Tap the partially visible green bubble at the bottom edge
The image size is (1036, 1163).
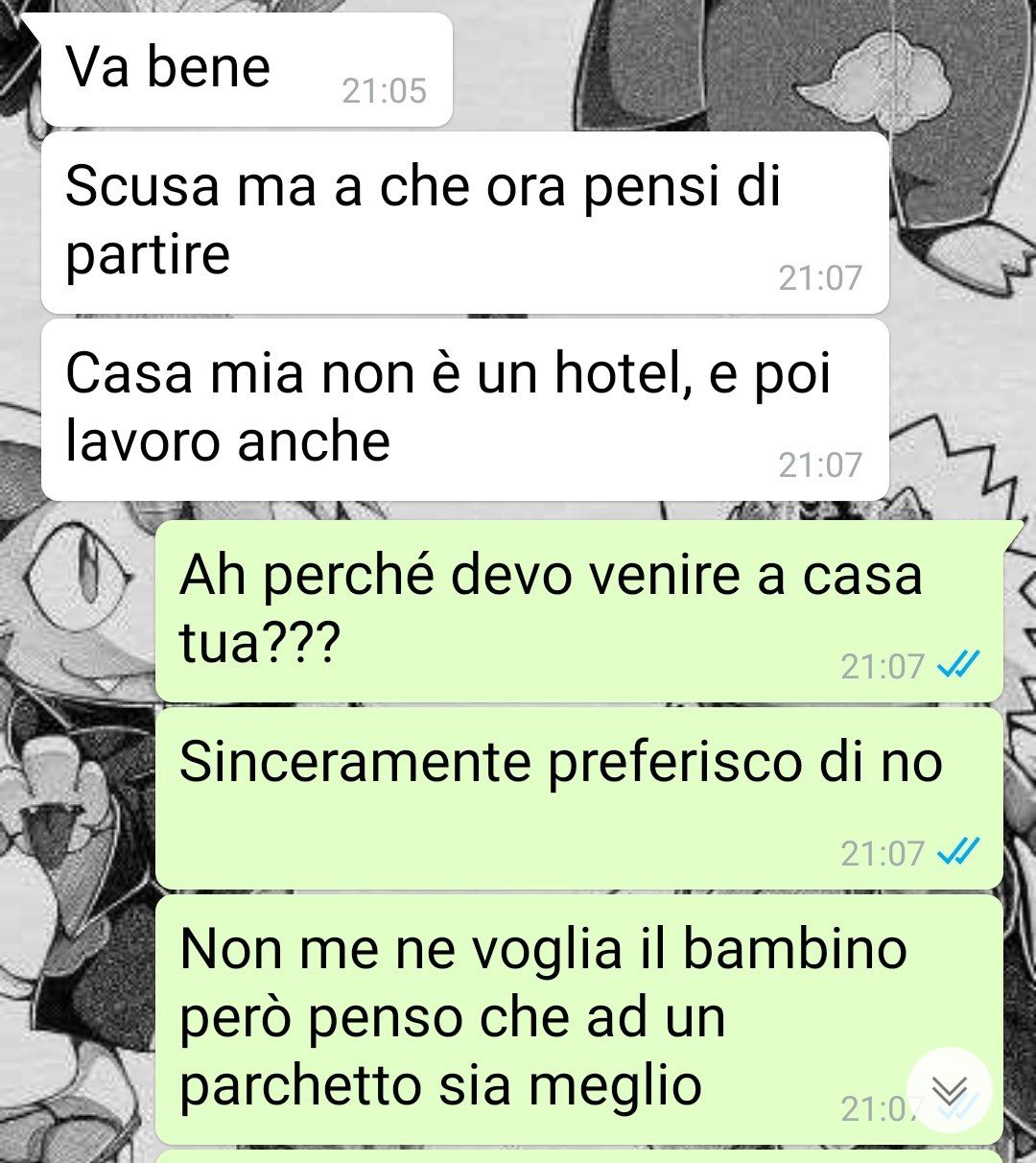coord(579,1156)
